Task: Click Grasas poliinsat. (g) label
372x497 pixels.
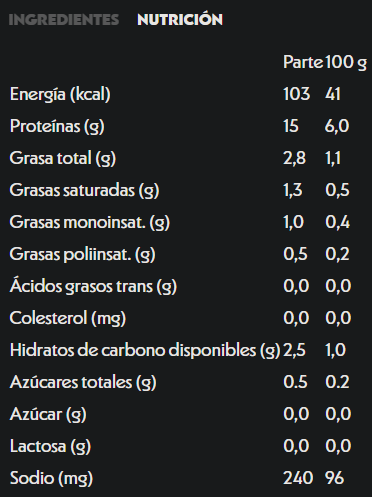Action: point(82,254)
